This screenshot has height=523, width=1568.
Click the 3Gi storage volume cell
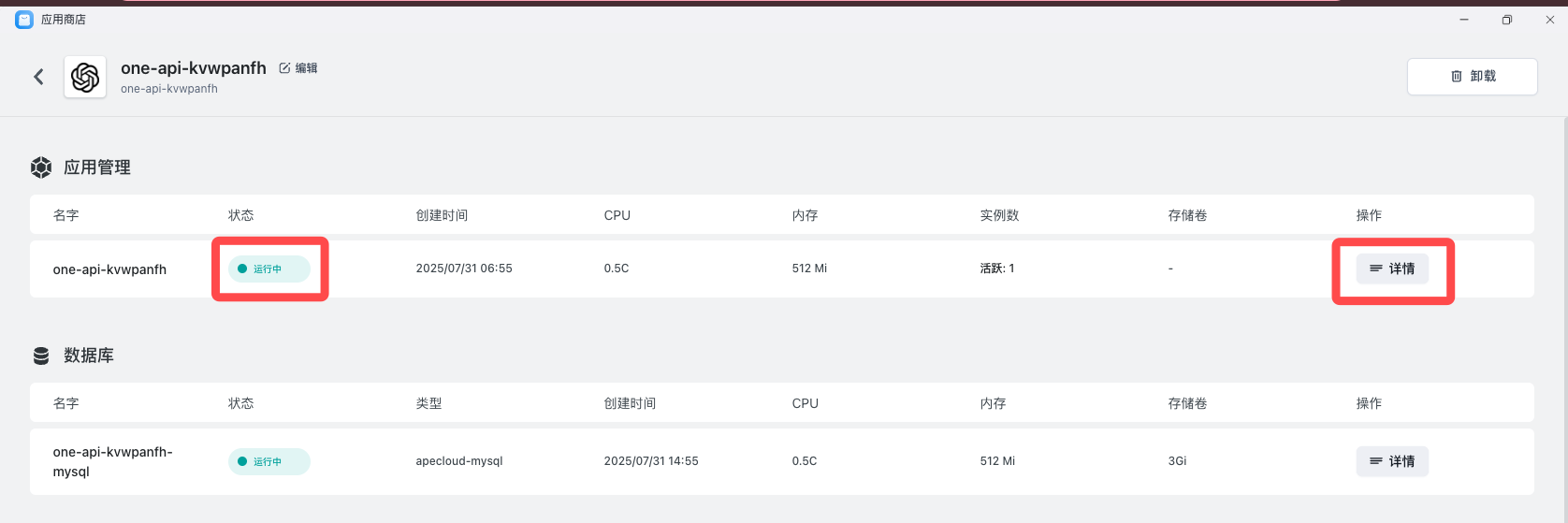(x=1177, y=461)
